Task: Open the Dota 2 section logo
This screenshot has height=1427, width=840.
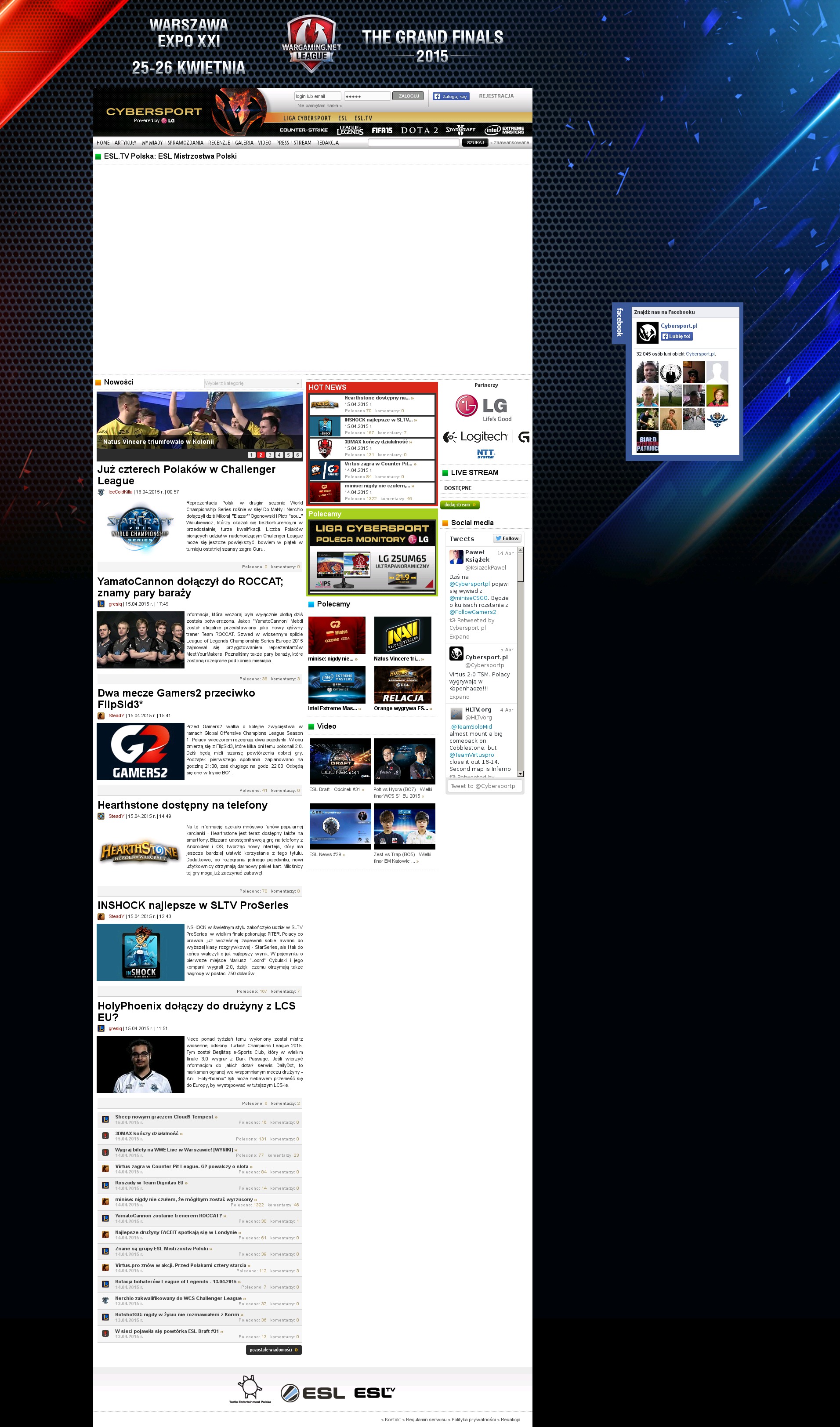Action: coord(420,130)
